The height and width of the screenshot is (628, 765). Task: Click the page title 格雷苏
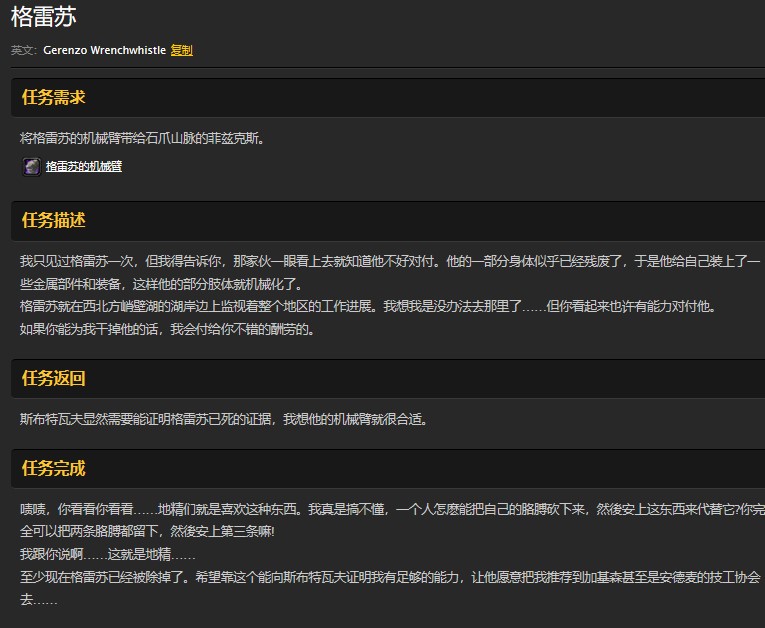[43, 17]
